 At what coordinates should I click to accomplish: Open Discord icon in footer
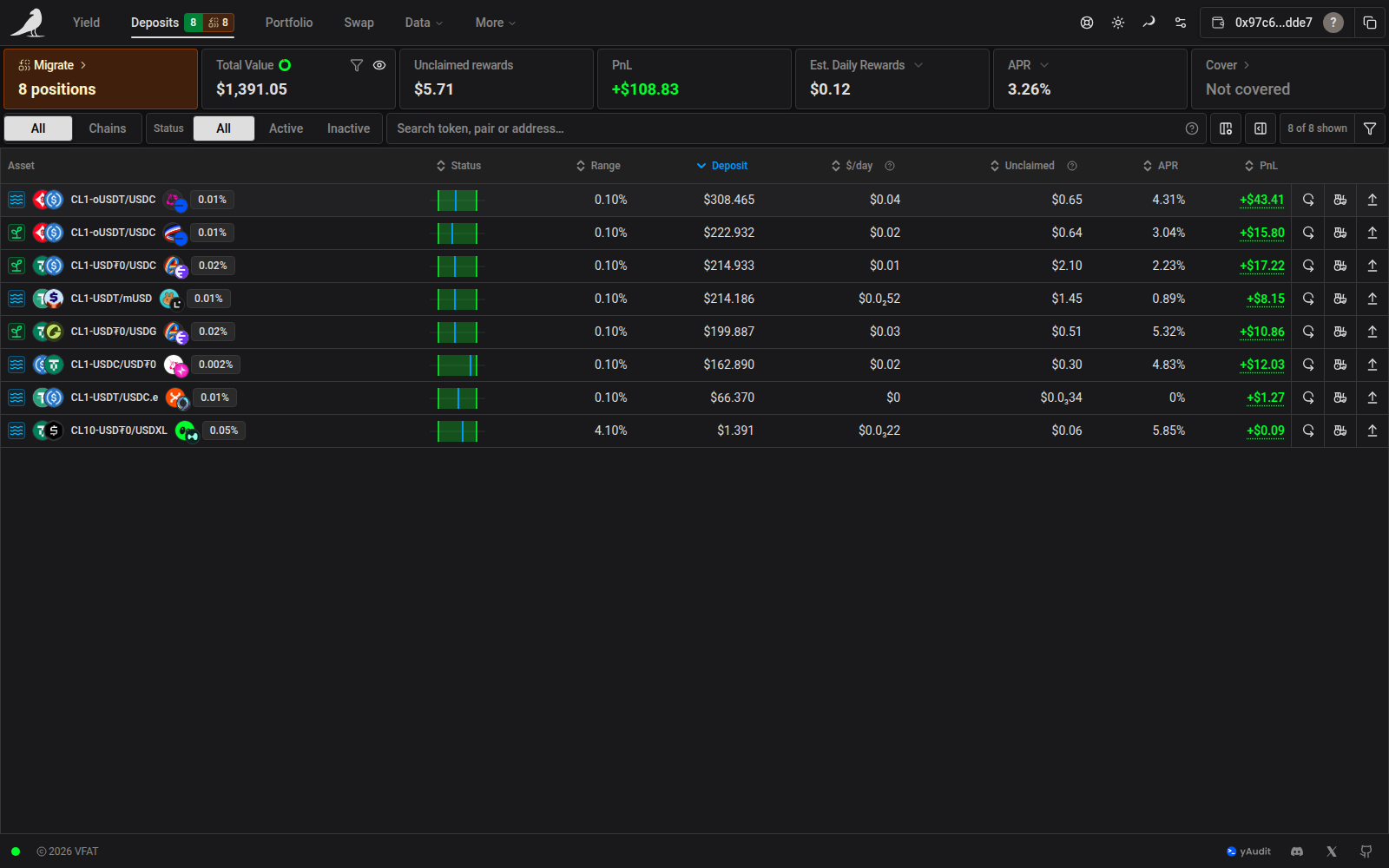point(1297,852)
